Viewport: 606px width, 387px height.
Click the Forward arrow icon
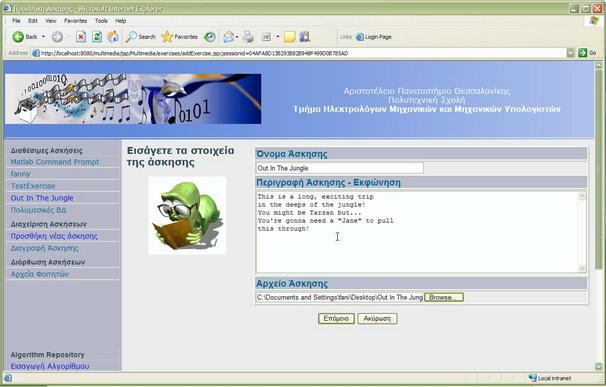57,37
